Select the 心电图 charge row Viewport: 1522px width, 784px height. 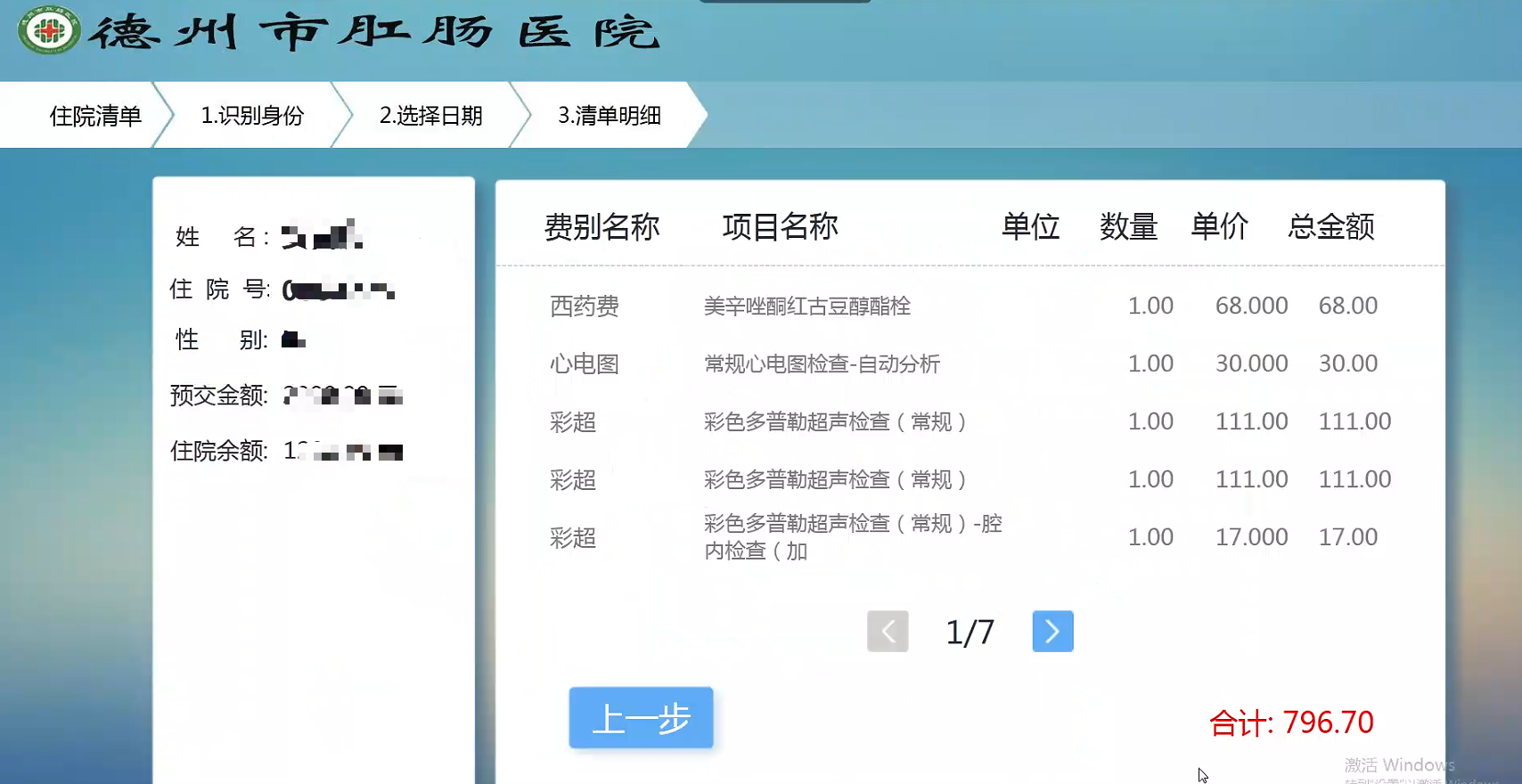point(585,364)
